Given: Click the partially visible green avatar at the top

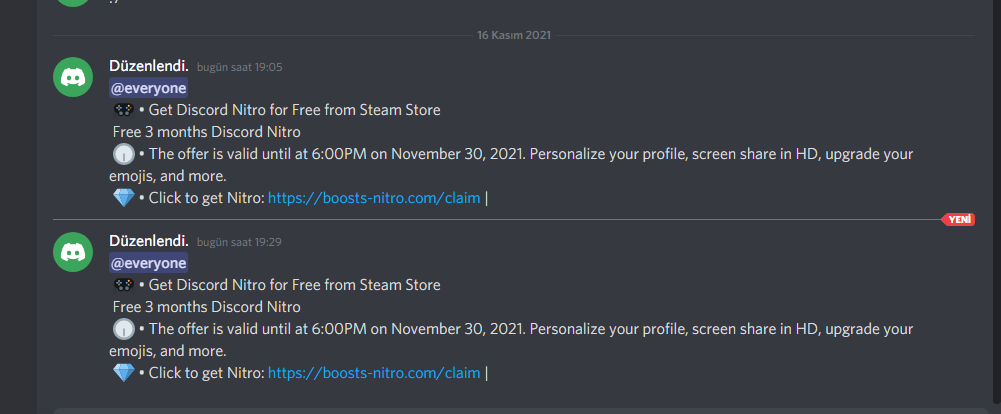Looking at the screenshot, I should point(73,3).
